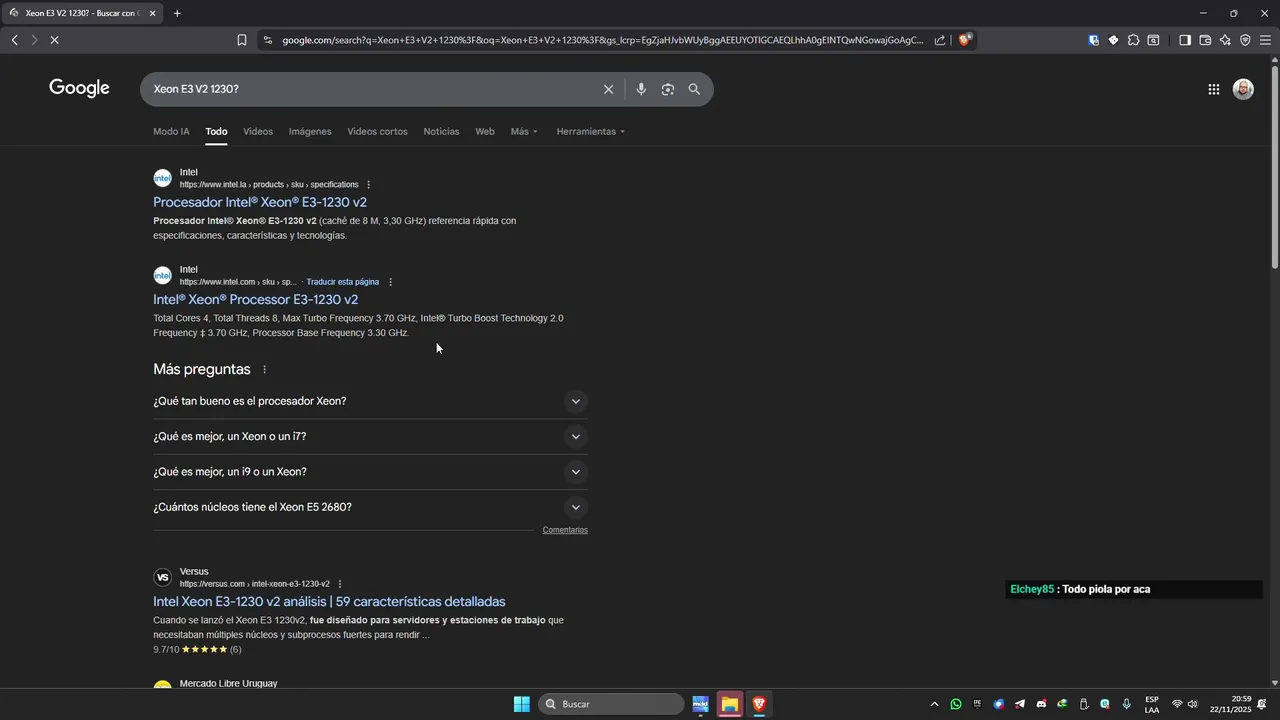Bookmark this page with the bookmark icon
Viewport: 1280px width, 720px height.
pyautogui.click(x=241, y=40)
